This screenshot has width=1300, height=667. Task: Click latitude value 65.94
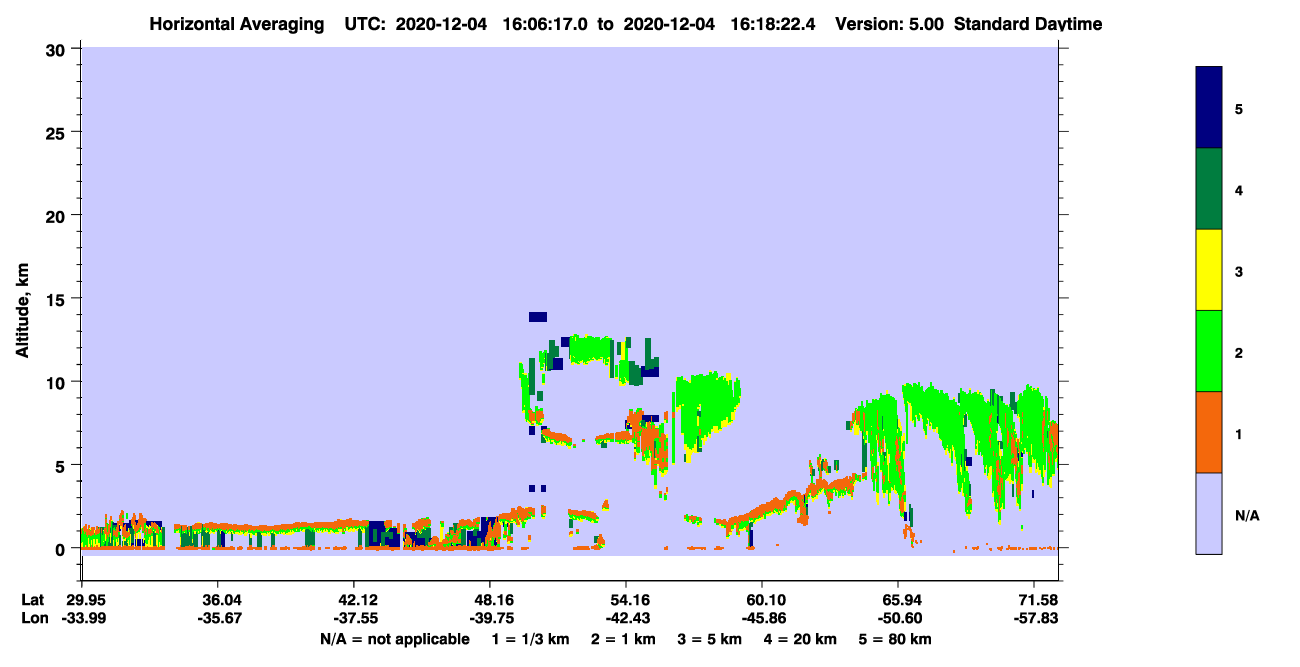(x=898, y=599)
